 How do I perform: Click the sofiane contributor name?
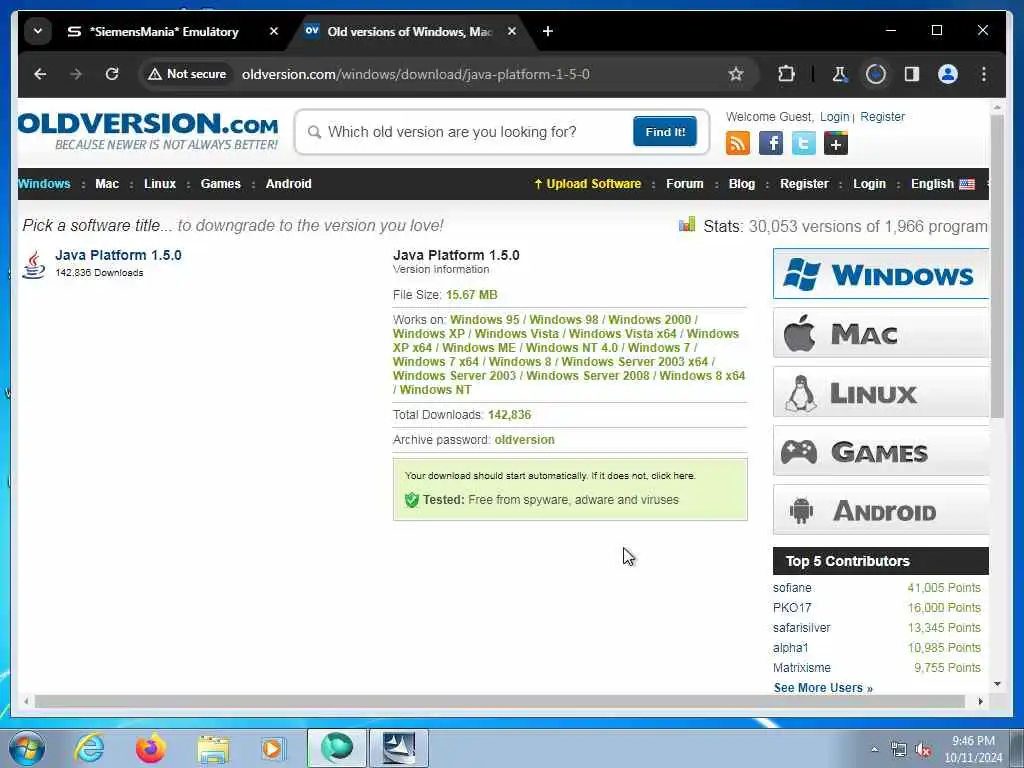click(792, 588)
